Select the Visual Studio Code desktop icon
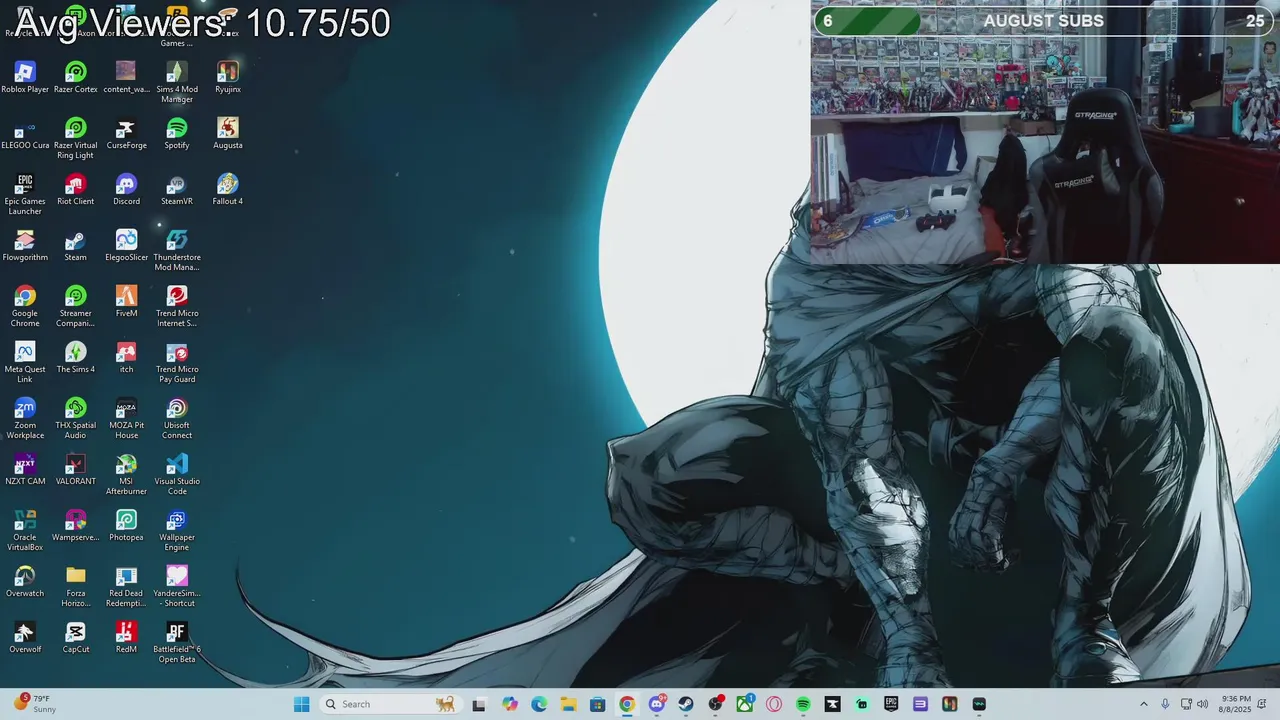This screenshot has height=720, width=1280. tap(177, 474)
